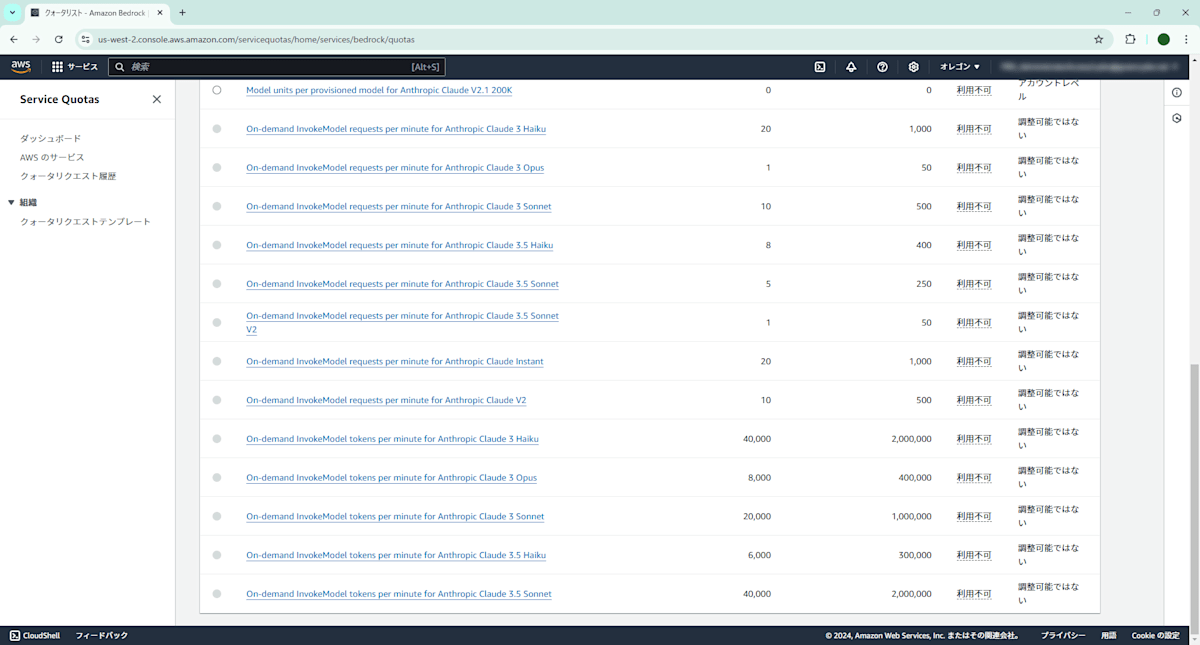Click 利用不可 in Claude V2 requests row
Screen dimensions: 1200x645
click(x=973, y=400)
